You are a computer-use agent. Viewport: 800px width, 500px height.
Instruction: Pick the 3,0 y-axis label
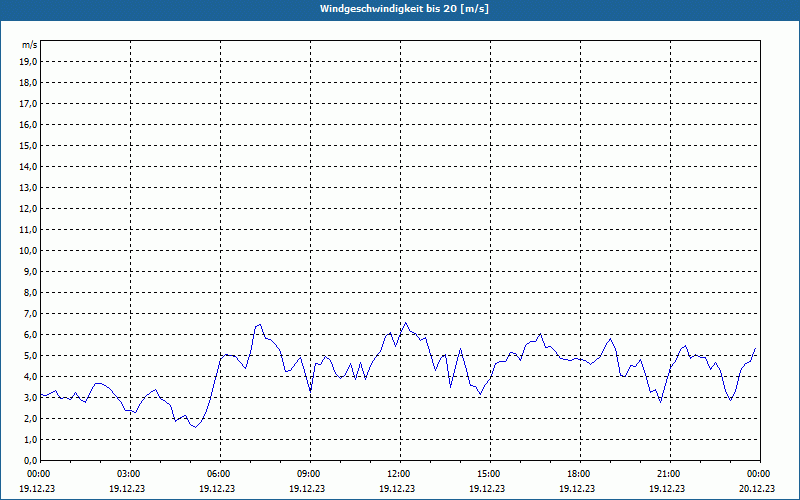click(30, 397)
